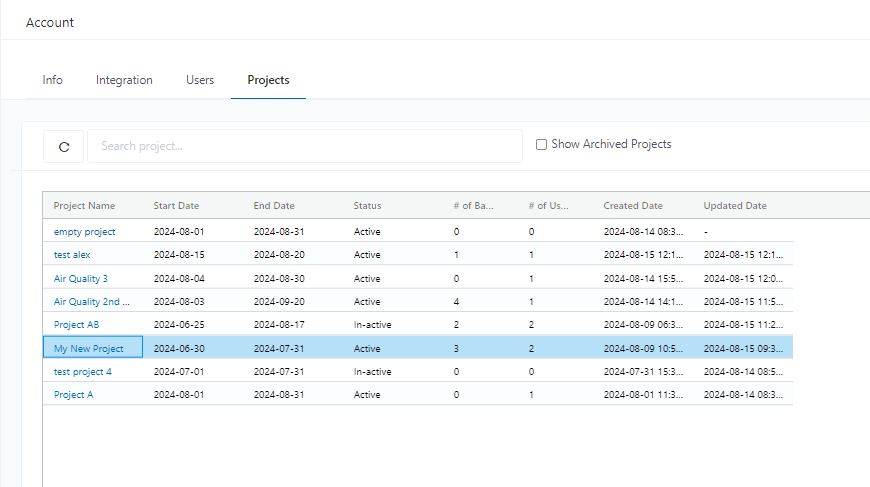Click updated date 2024-08-15 09:3... cell
This screenshot has width=870, height=487.
[x=743, y=348]
